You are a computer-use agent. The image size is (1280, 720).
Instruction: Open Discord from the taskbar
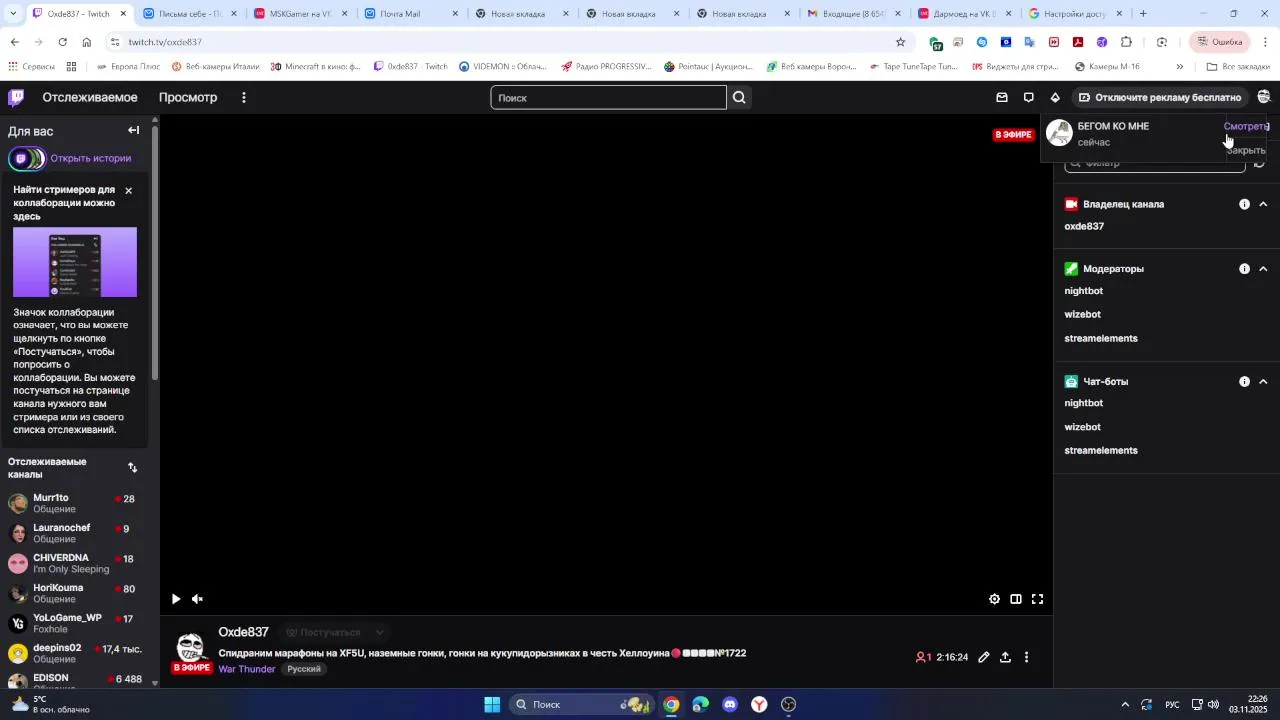(730, 704)
